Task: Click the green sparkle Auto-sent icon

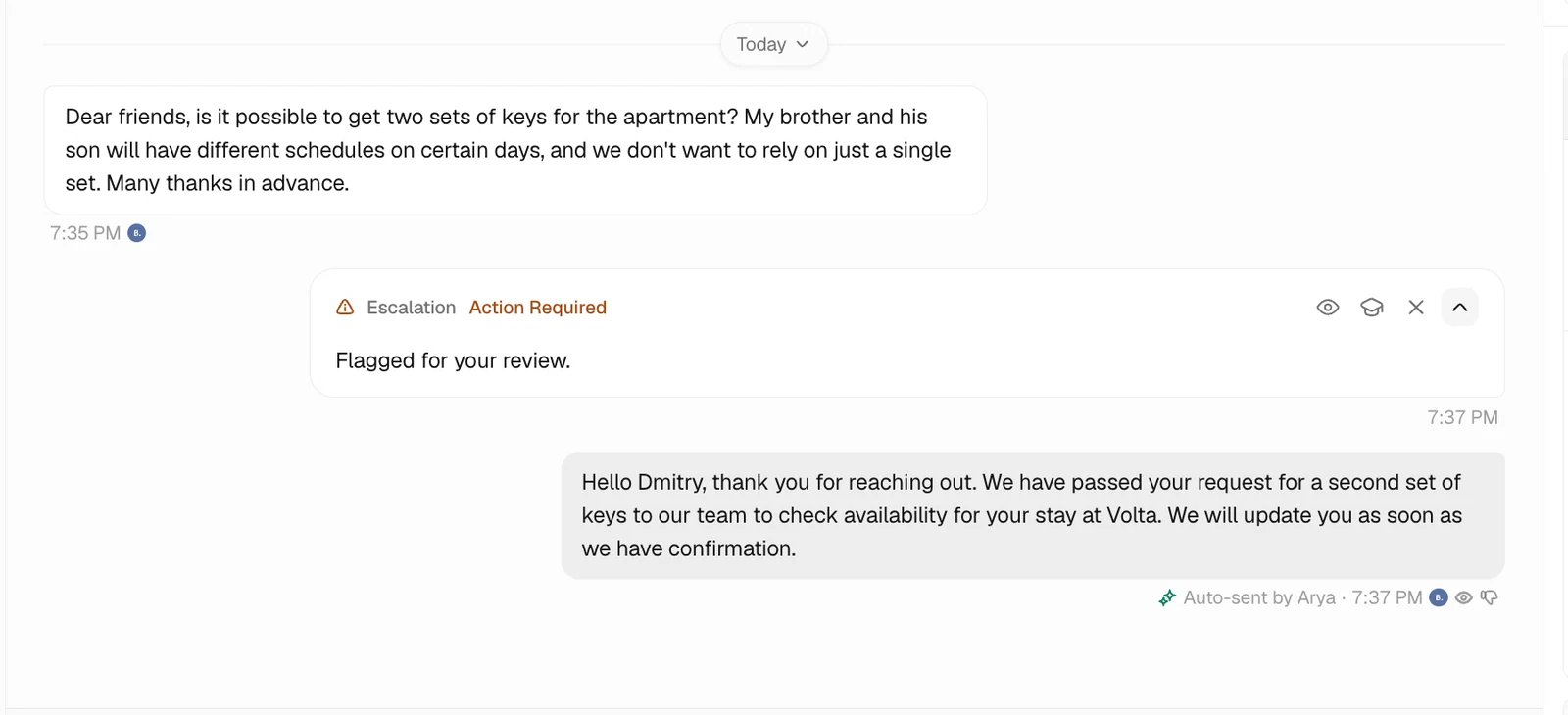Action: pos(1167,597)
